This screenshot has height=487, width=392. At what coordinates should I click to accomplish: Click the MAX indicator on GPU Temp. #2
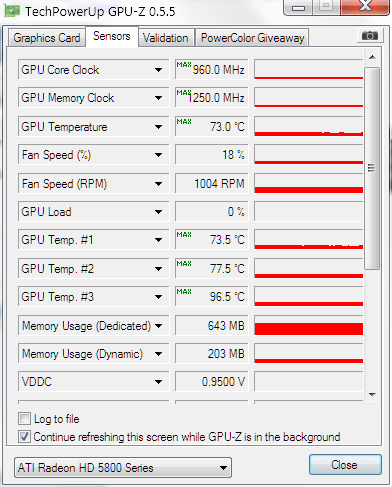click(x=184, y=264)
